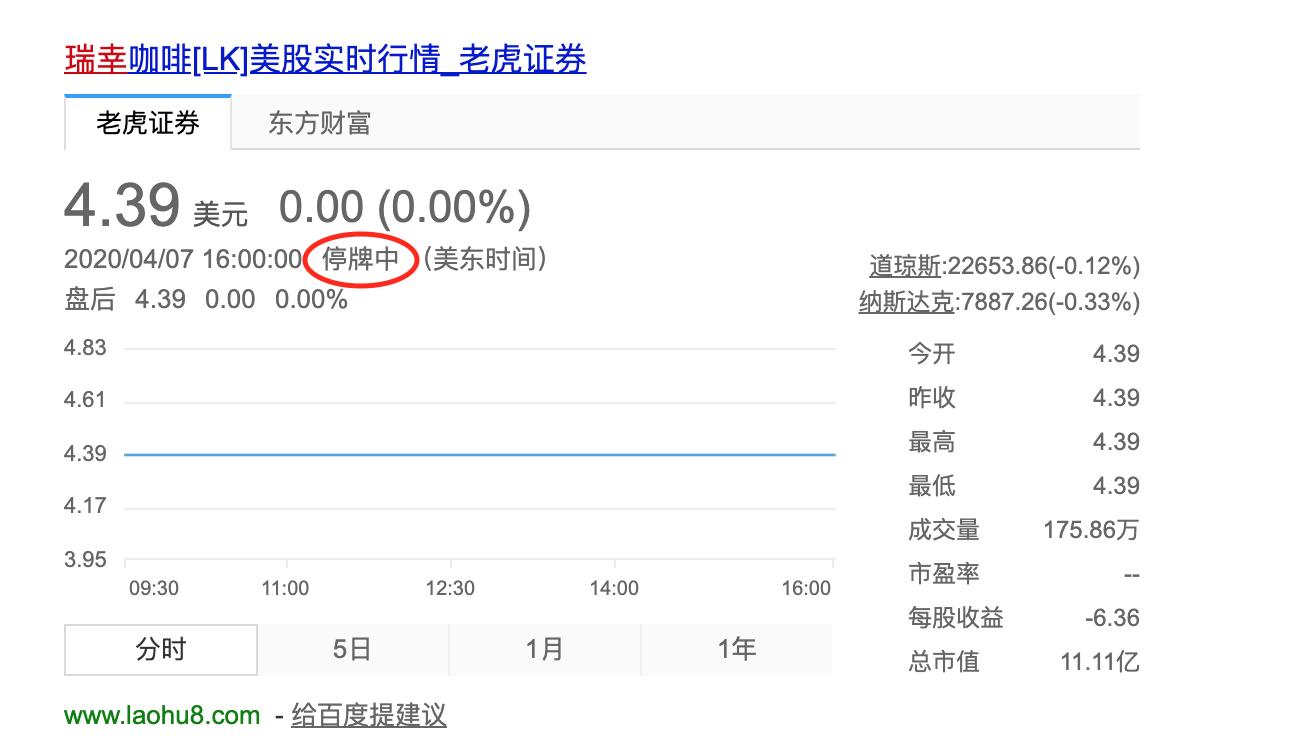Switch to the 老虎证券 tab
This screenshot has width=1310, height=756.
(148, 123)
